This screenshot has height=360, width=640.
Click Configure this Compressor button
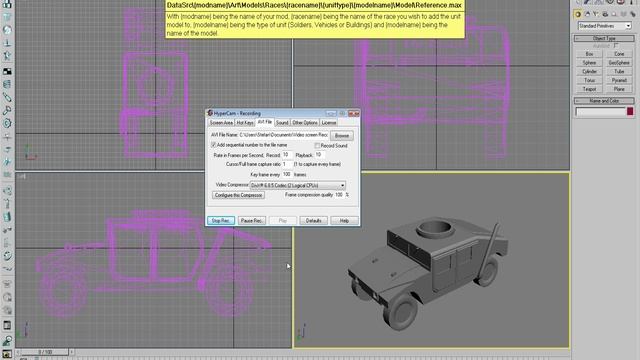point(238,195)
